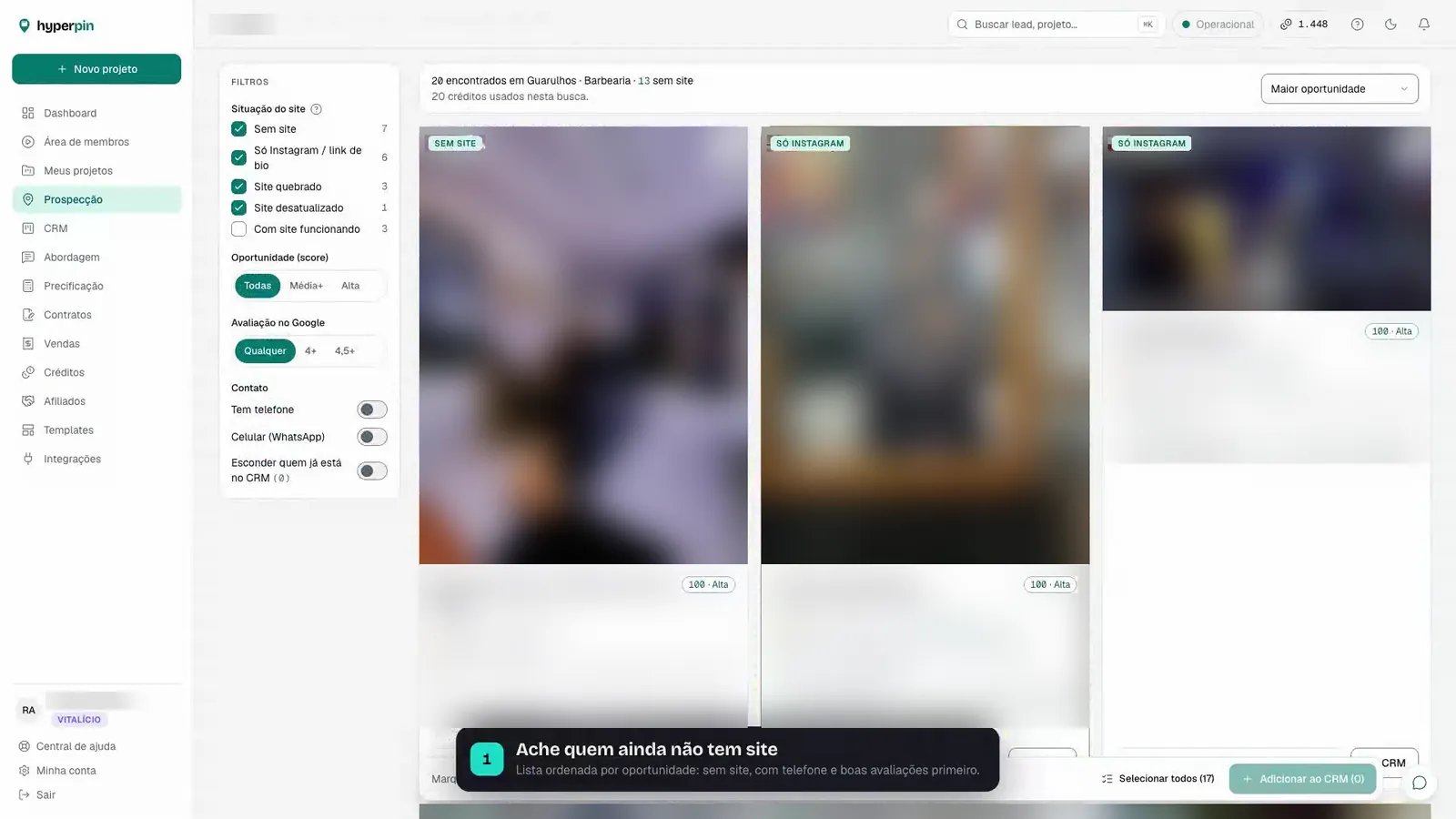
Task: Open Vendas page
Action: coord(96,344)
